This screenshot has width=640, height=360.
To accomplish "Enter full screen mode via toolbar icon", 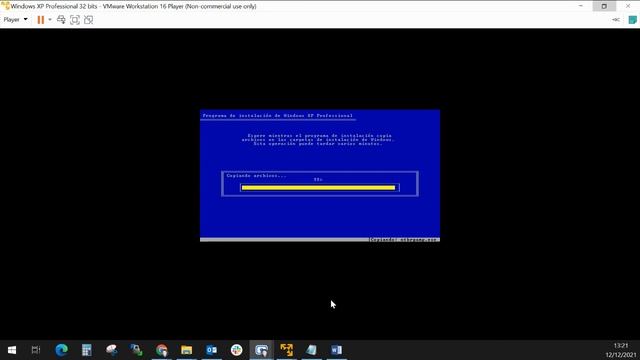I will (75, 20).
